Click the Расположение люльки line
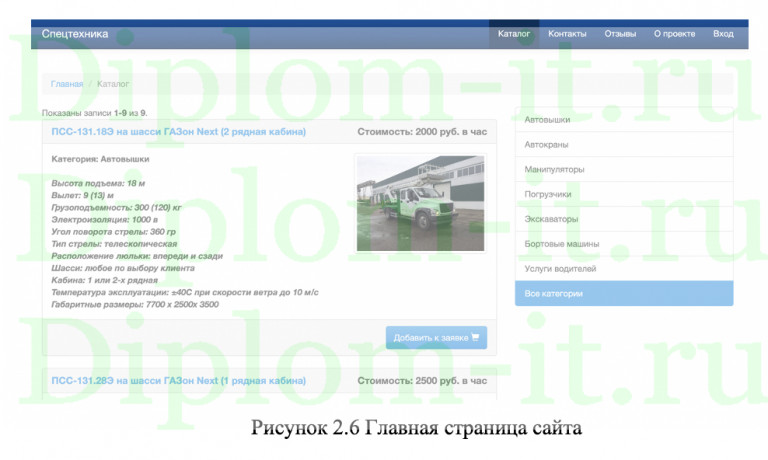Screen dimensions: 768x460 137,256
